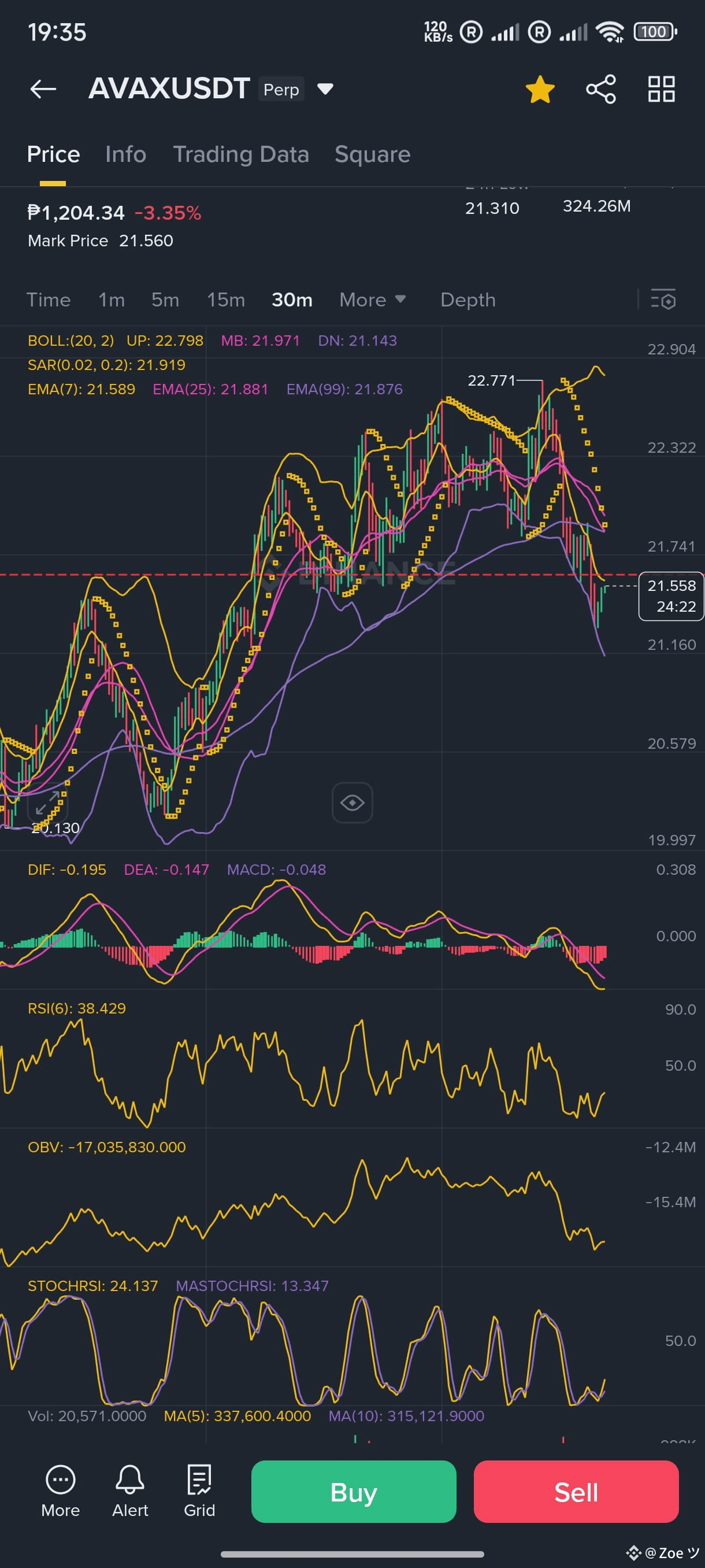
Task: Tap the red Sell button
Action: pyautogui.click(x=576, y=1492)
